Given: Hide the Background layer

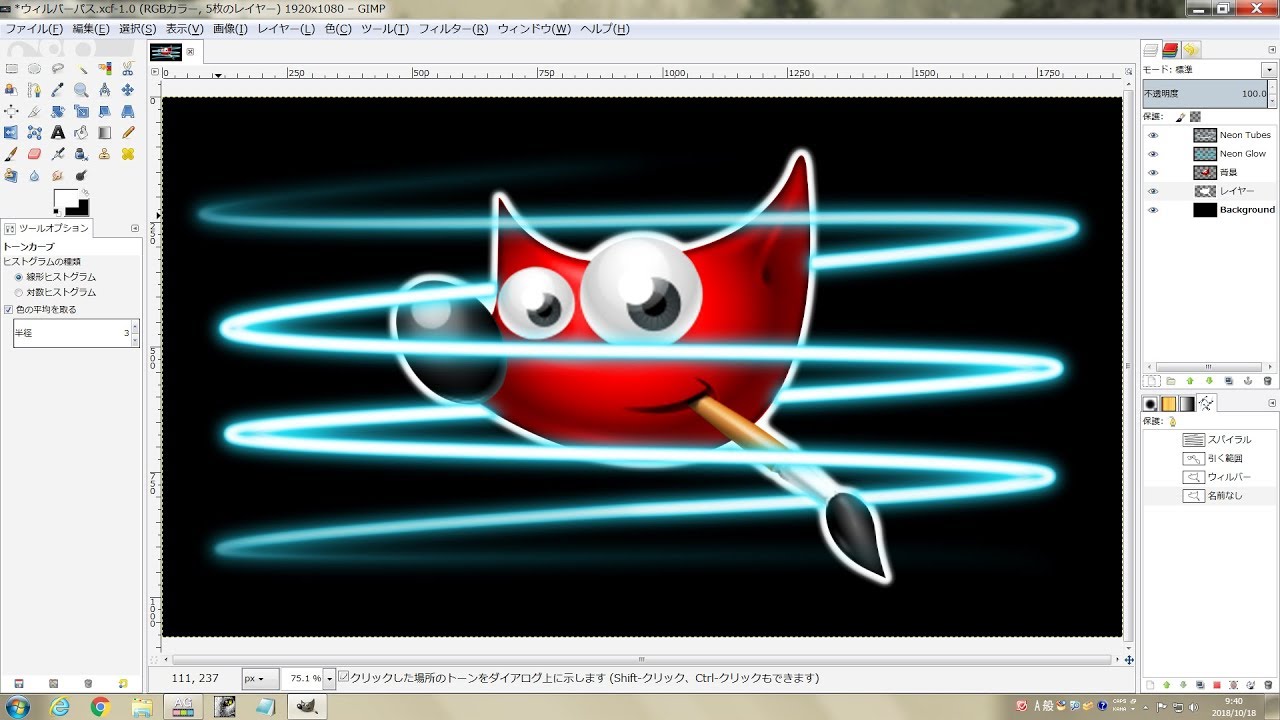Looking at the screenshot, I should tap(1153, 210).
